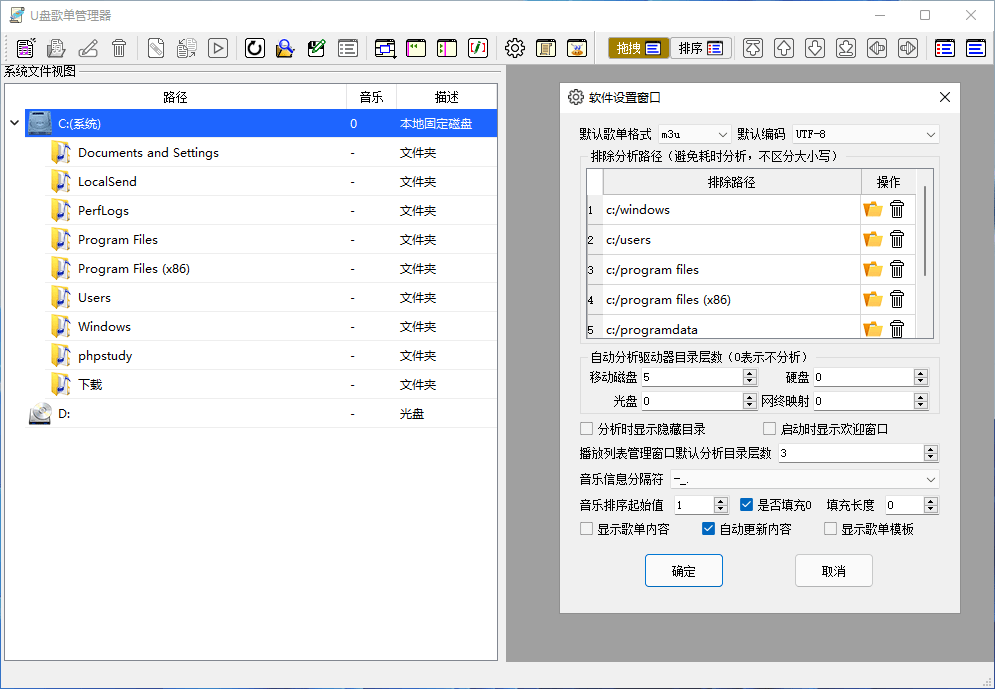Viewport: 995px width, 689px height.
Task: Open the 默认编码 UTF-8 dropdown
Action: (x=865, y=134)
